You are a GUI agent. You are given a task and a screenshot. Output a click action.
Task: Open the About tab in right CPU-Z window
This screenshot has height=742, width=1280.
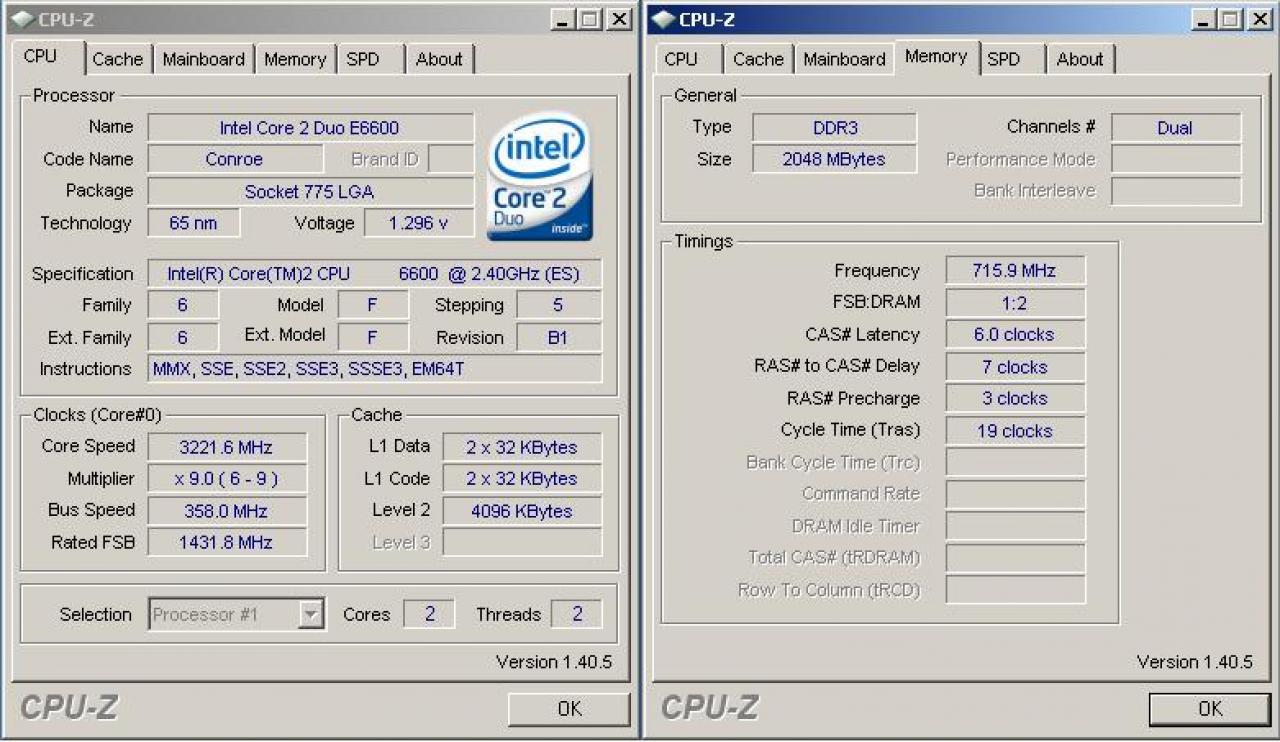(x=1080, y=59)
